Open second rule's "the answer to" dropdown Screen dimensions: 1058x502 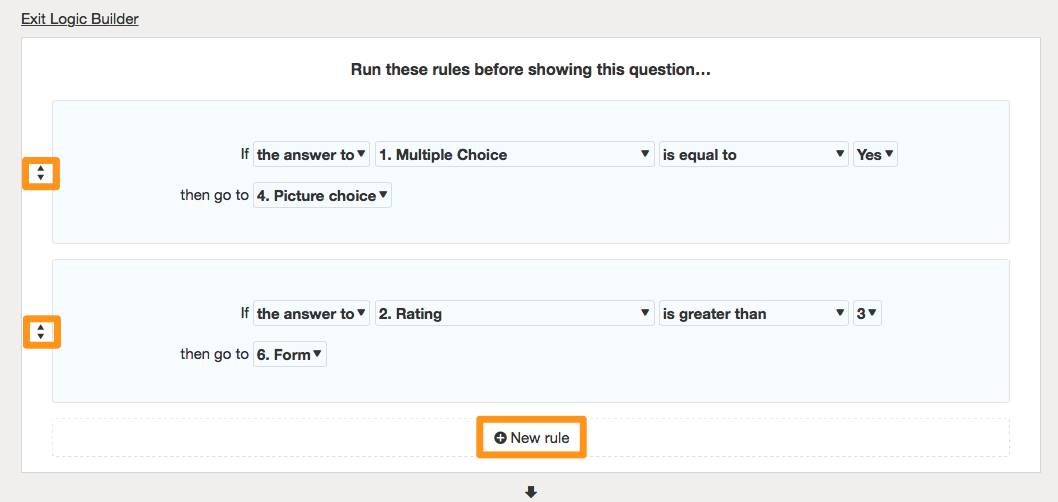pos(311,314)
